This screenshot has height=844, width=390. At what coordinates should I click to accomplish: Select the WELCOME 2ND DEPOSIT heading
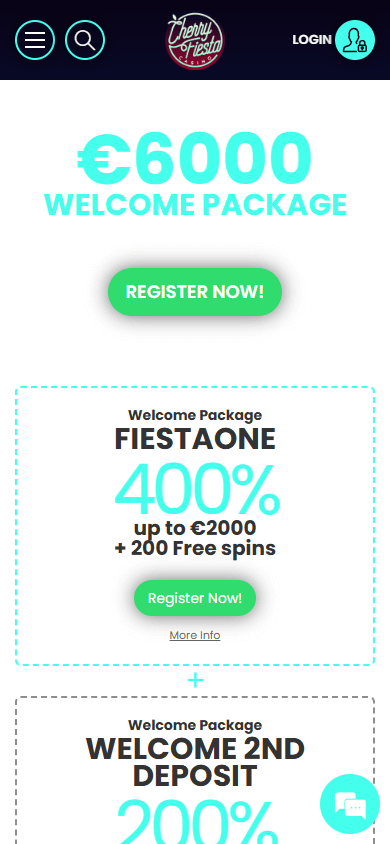click(195, 762)
